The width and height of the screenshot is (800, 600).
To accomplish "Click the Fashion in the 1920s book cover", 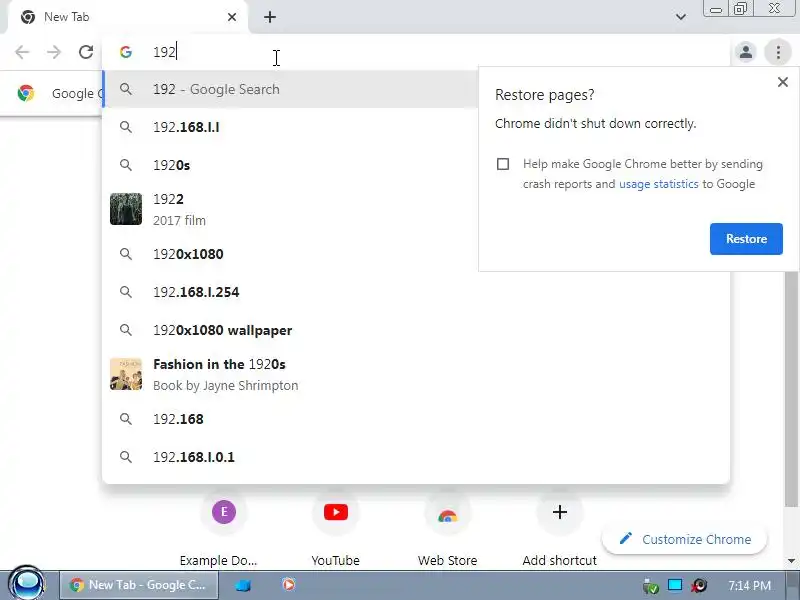I will click(126, 374).
